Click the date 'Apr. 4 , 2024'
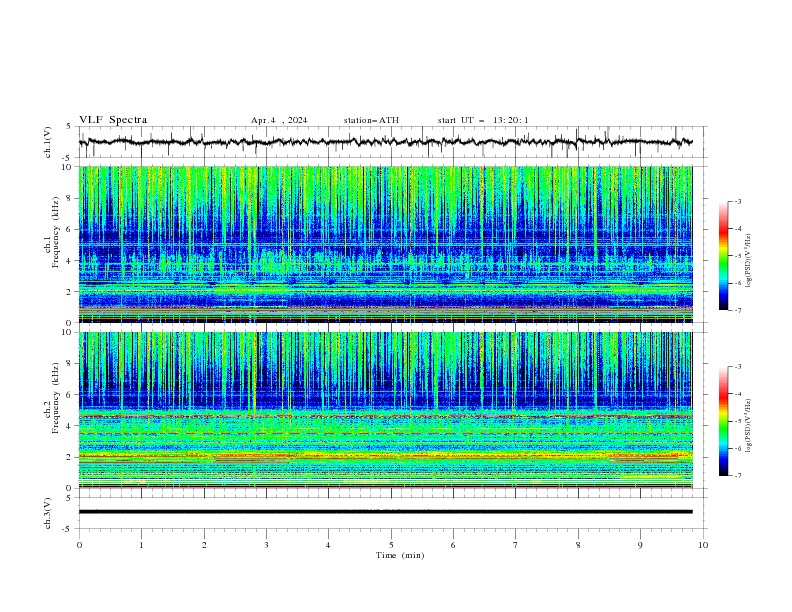The image size is (792, 612). point(279,120)
